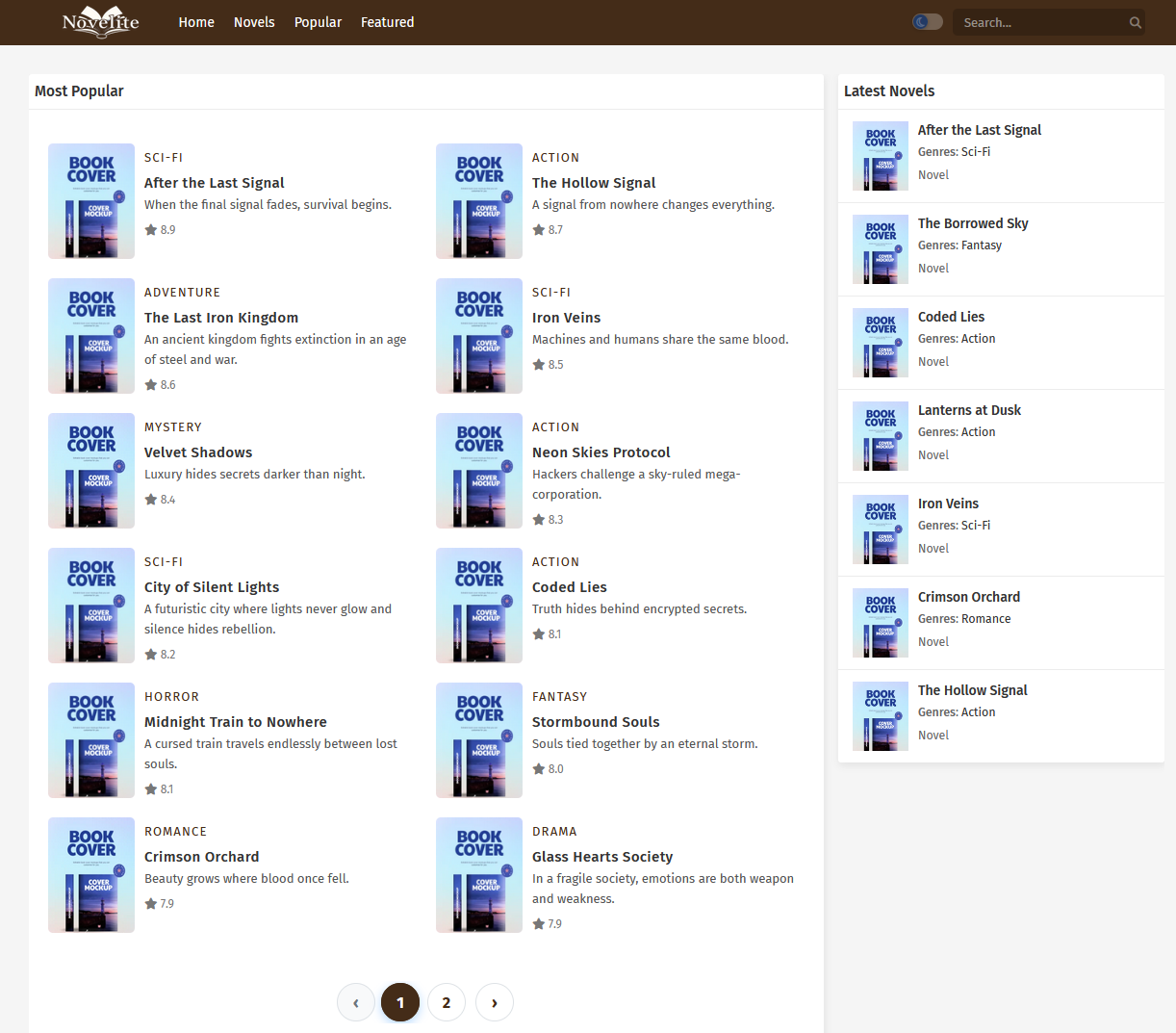The height and width of the screenshot is (1033, 1176).
Task: Click the Novelite logo
Action: point(100,22)
